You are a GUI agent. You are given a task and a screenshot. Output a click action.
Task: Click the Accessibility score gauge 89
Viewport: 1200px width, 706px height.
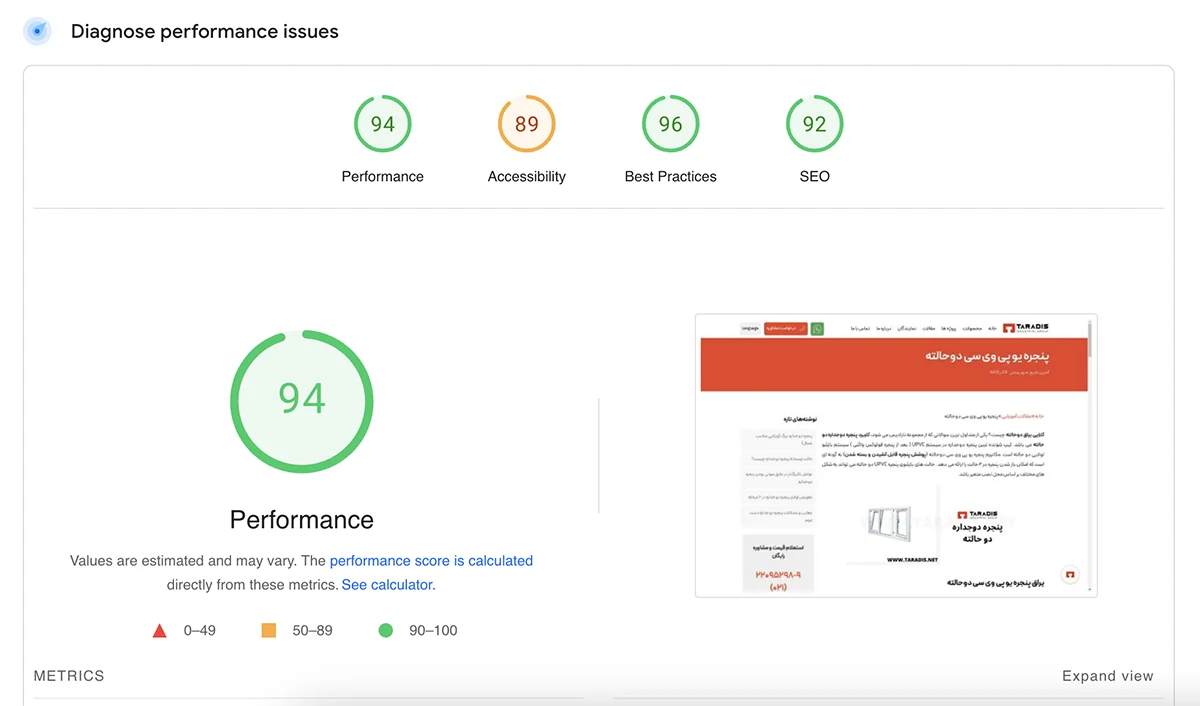(527, 124)
